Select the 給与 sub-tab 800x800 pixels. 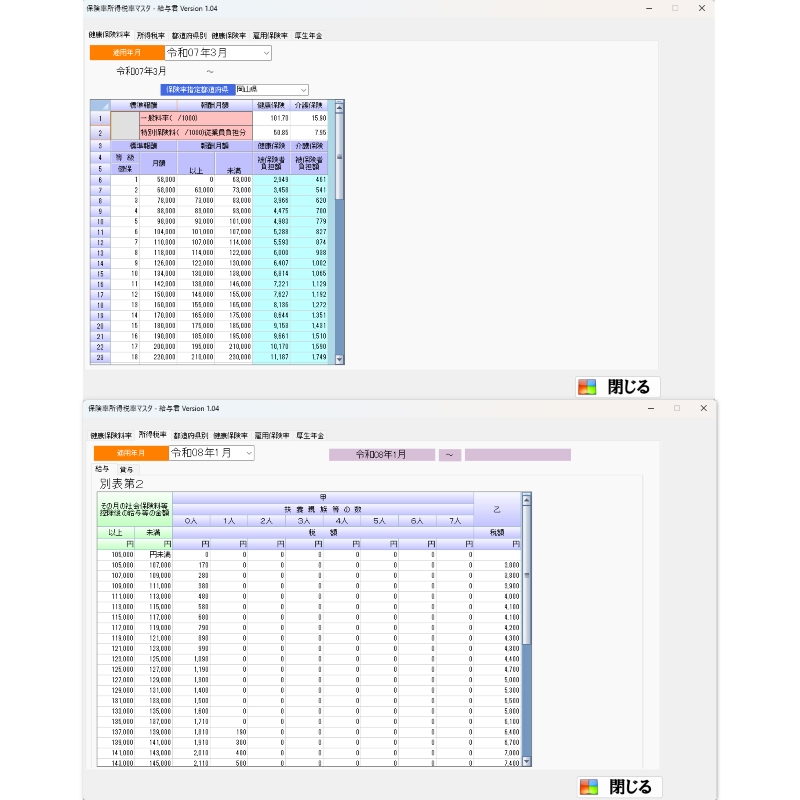tap(102, 469)
